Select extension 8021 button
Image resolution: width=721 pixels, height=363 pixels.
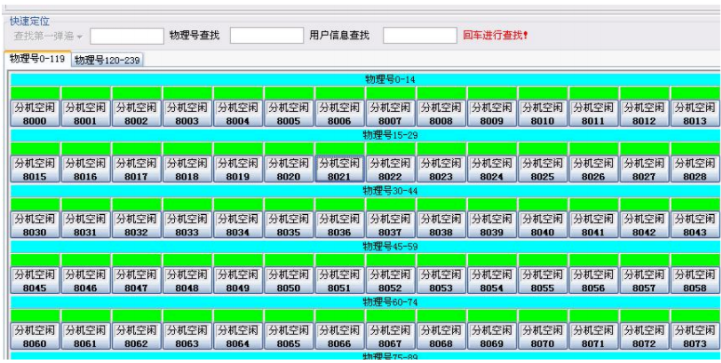coord(339,169)
